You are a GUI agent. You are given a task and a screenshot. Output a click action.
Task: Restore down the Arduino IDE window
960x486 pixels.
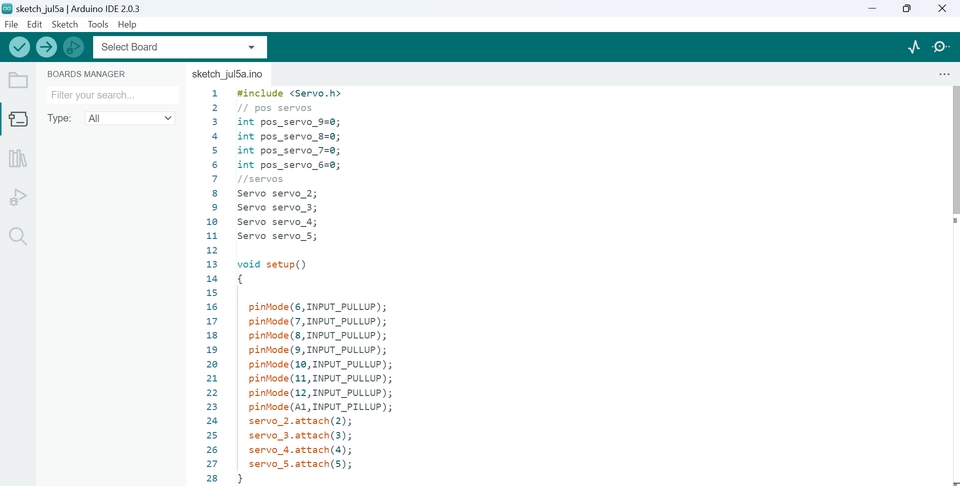tap(907, 9)
